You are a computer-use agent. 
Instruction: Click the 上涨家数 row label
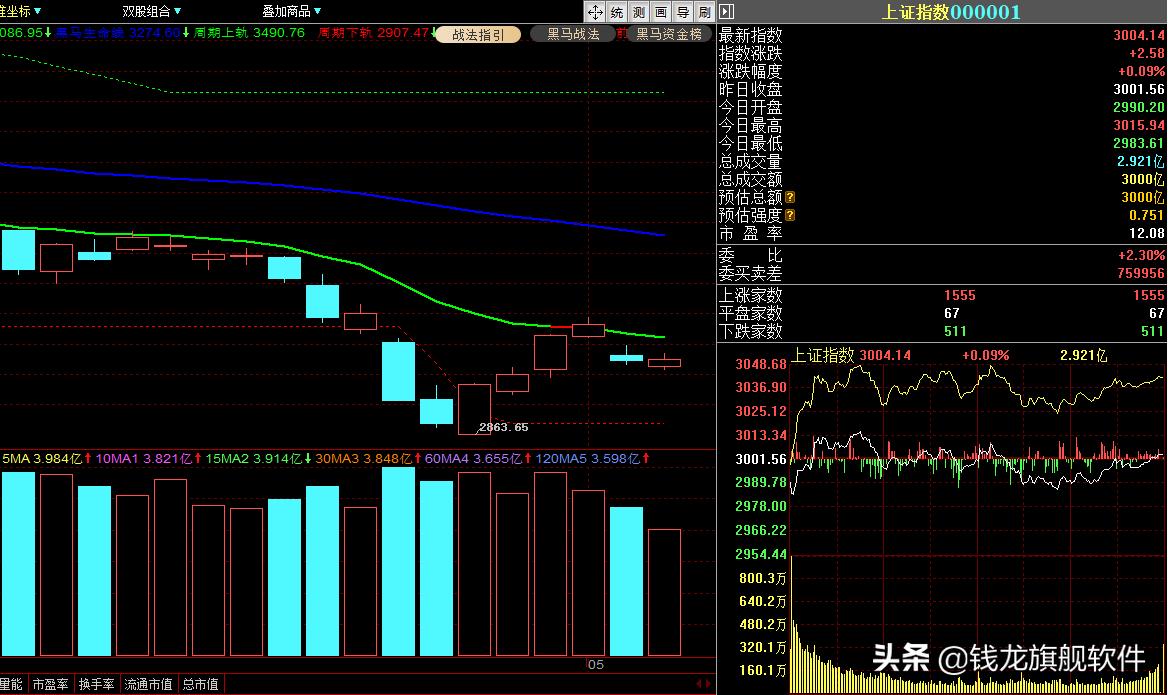coord(750,295)
